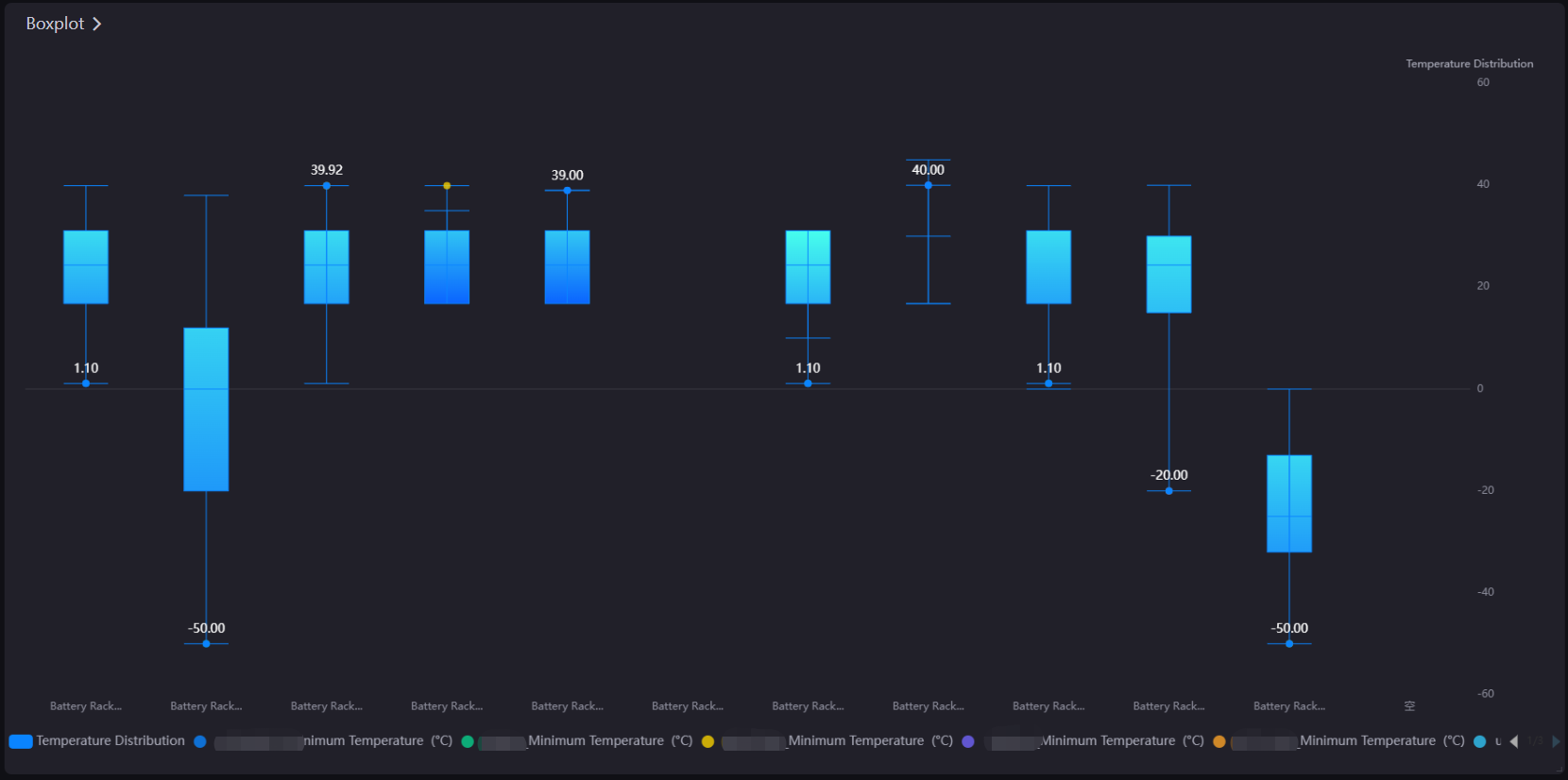This screenshot has height=780, width=1568.
Task: Click the Temperature Distribution axis title
Action: click(1469, 64)
